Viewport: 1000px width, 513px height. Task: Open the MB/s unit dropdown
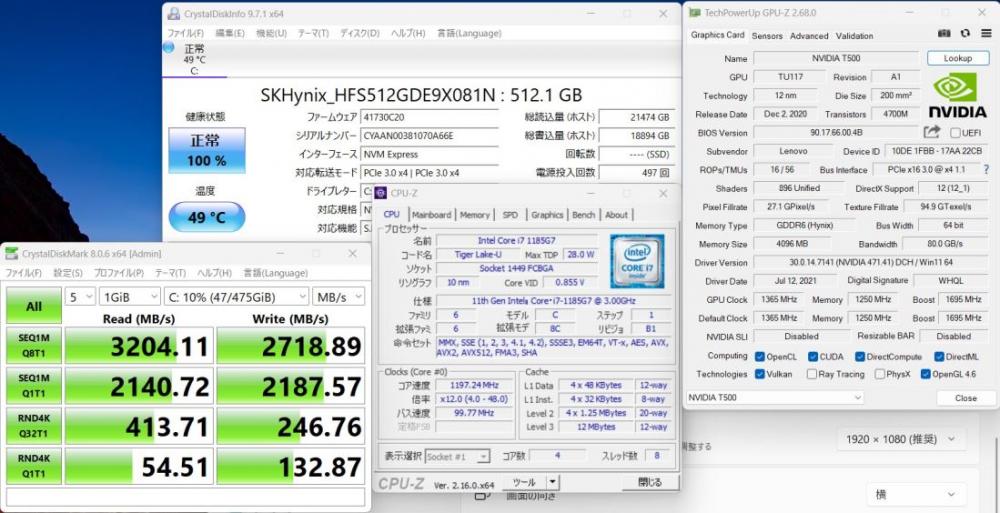(x=339, y=297)
